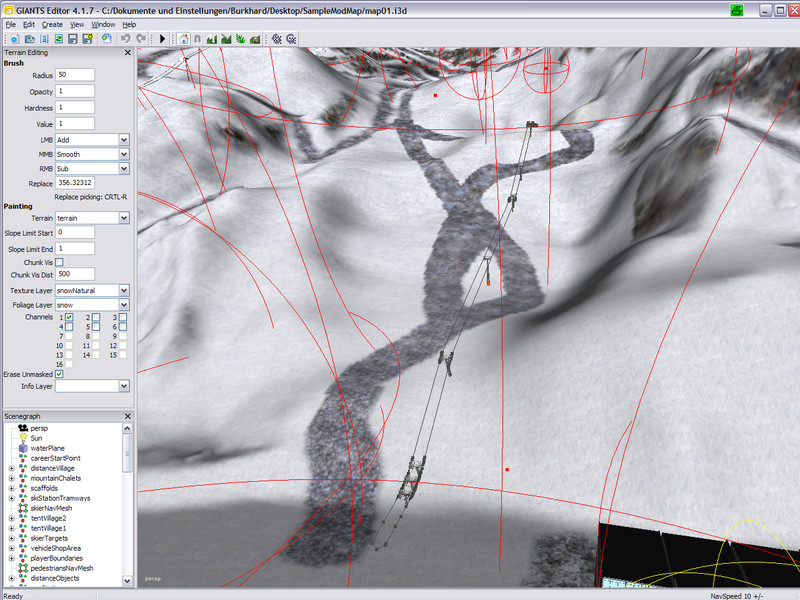Open the Edit menu
Screen dimensions: 800x600
click(x=29, y=24)
